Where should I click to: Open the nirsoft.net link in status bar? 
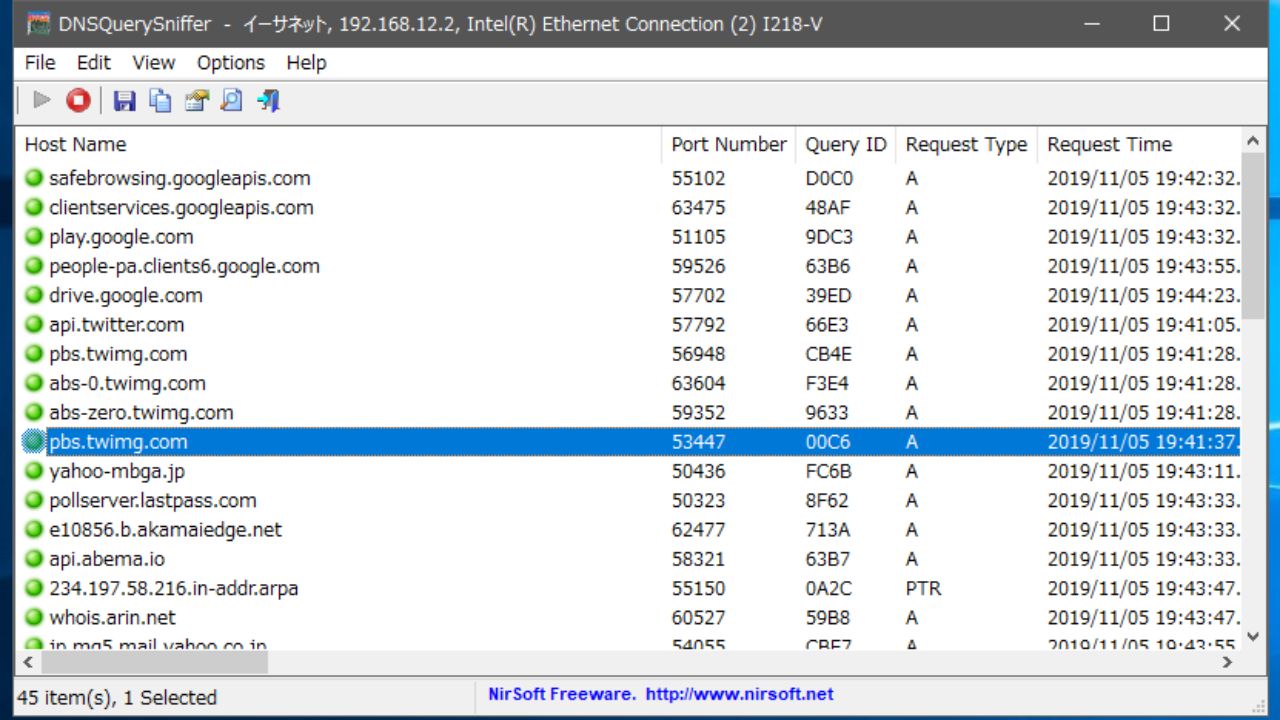tap(739, 694)
